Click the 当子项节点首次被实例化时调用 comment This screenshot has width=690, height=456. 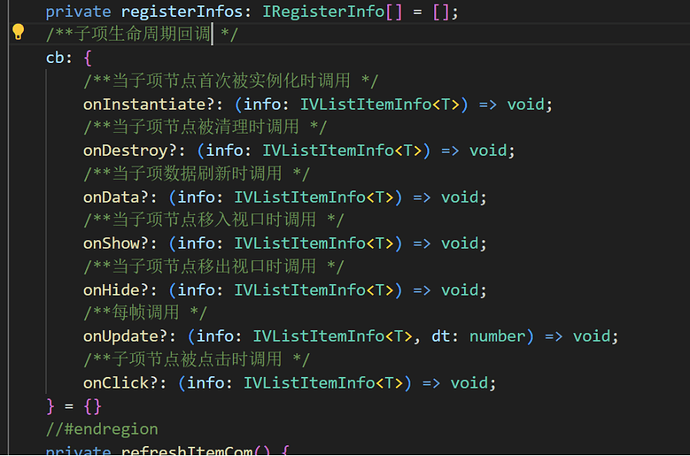tap(231, 81)
